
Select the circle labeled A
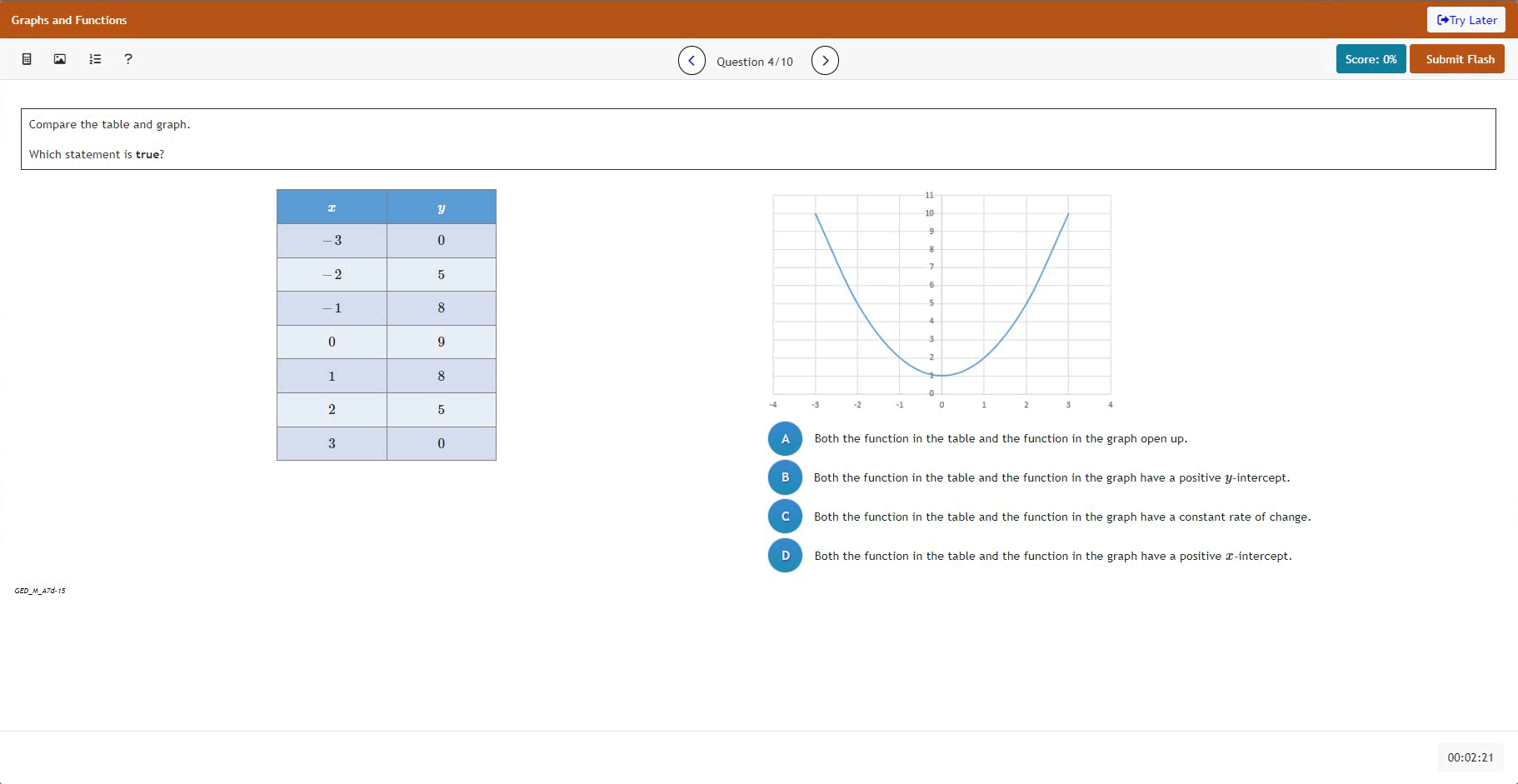point(785,439)
